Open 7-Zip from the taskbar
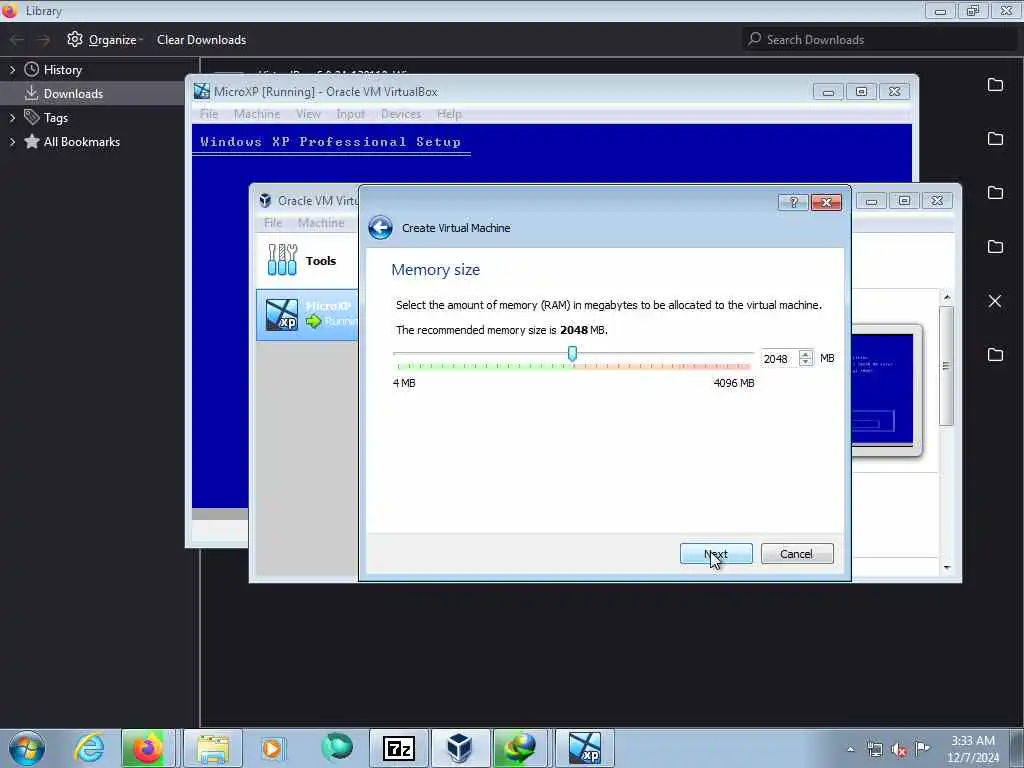Screen dimensions: 1024x768 coord(398,748)
